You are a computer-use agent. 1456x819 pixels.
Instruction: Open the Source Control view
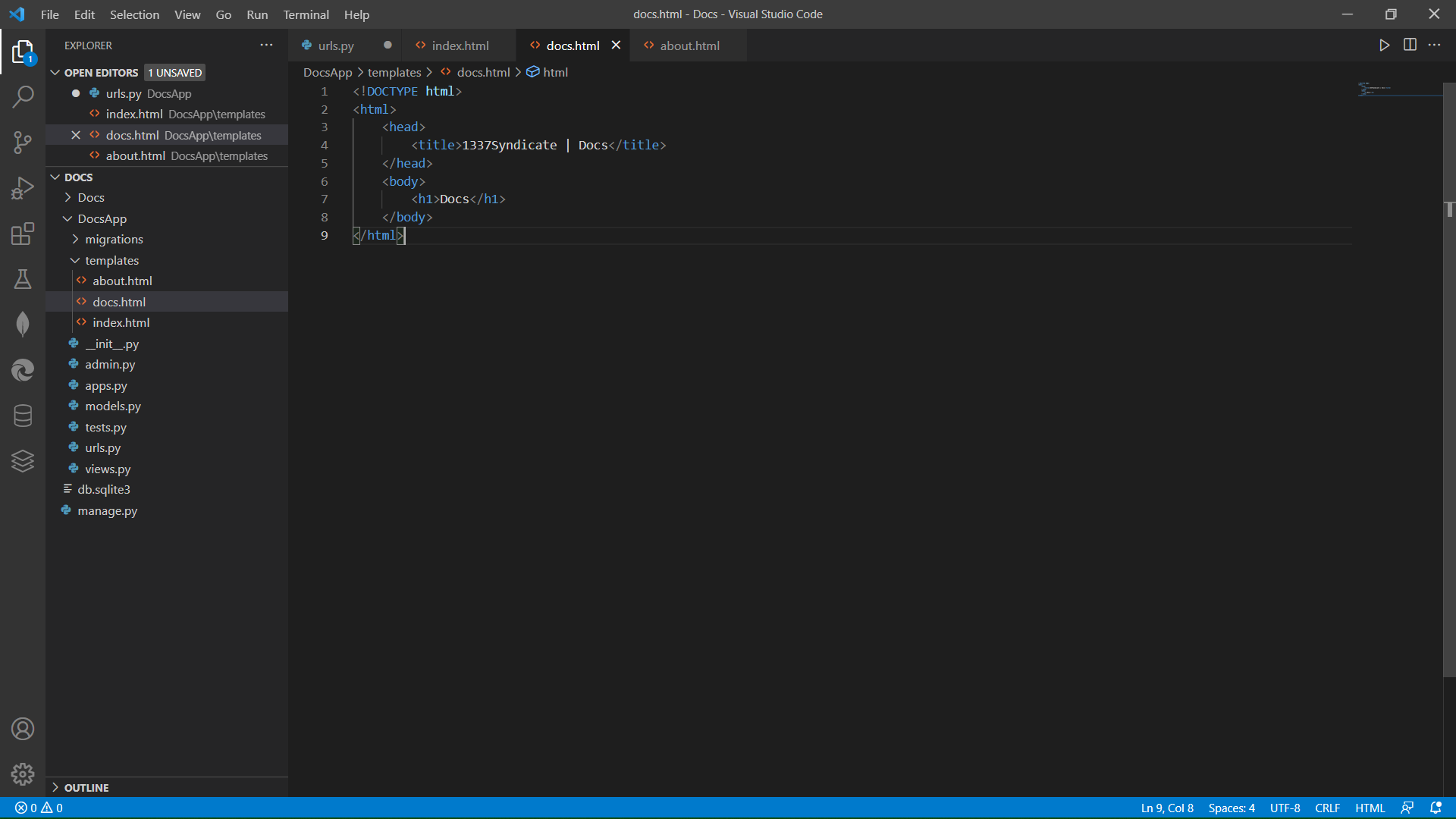(23, 143)
